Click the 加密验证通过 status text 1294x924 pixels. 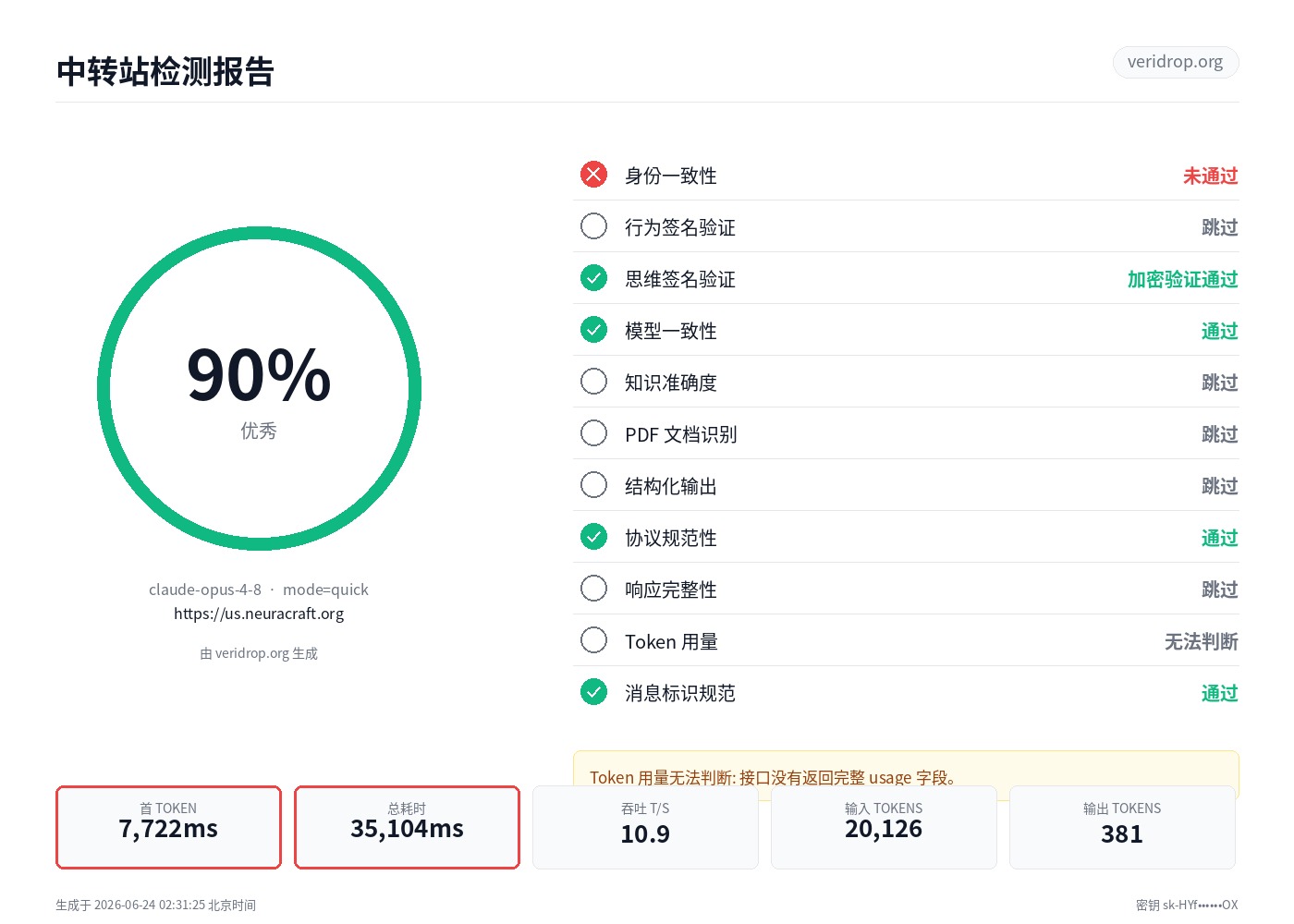[x=1182, y=279]
